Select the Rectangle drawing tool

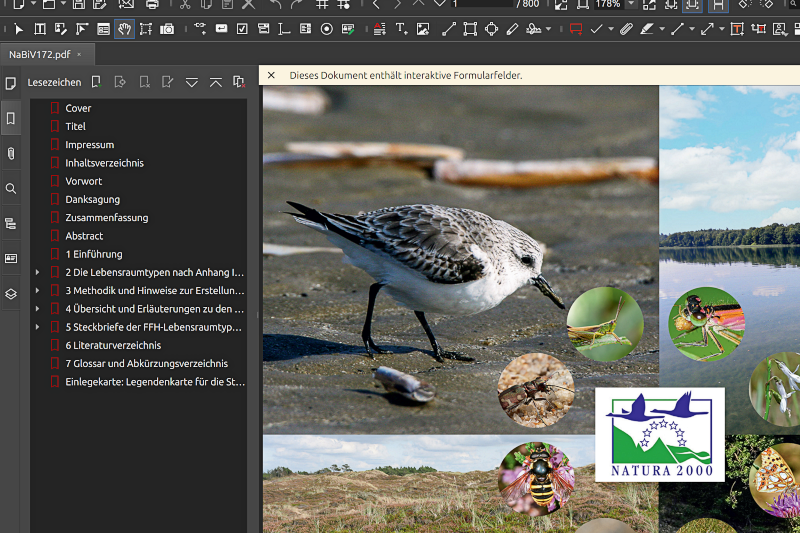(470, 29)
